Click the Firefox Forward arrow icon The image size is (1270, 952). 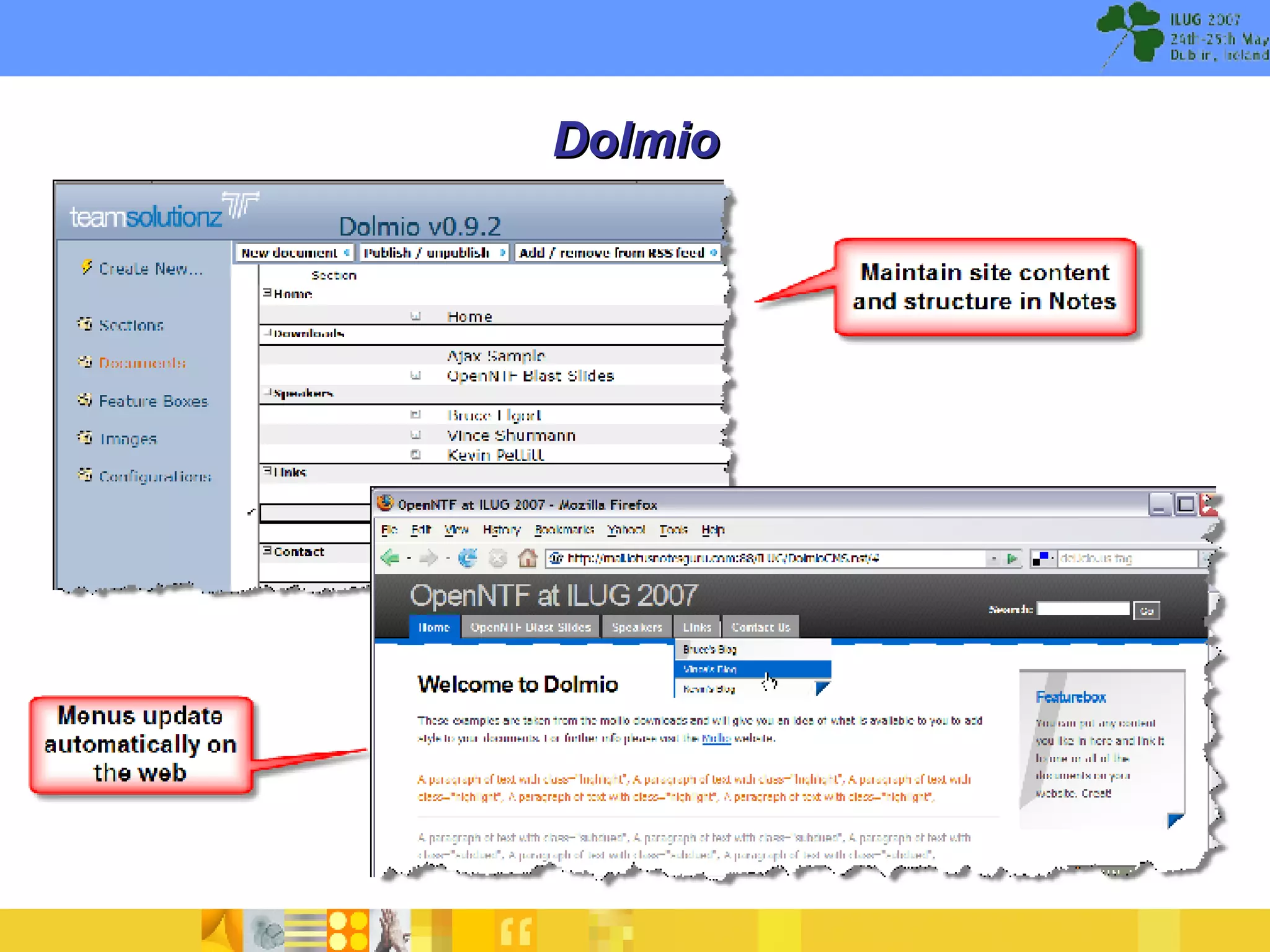(428, 558)
